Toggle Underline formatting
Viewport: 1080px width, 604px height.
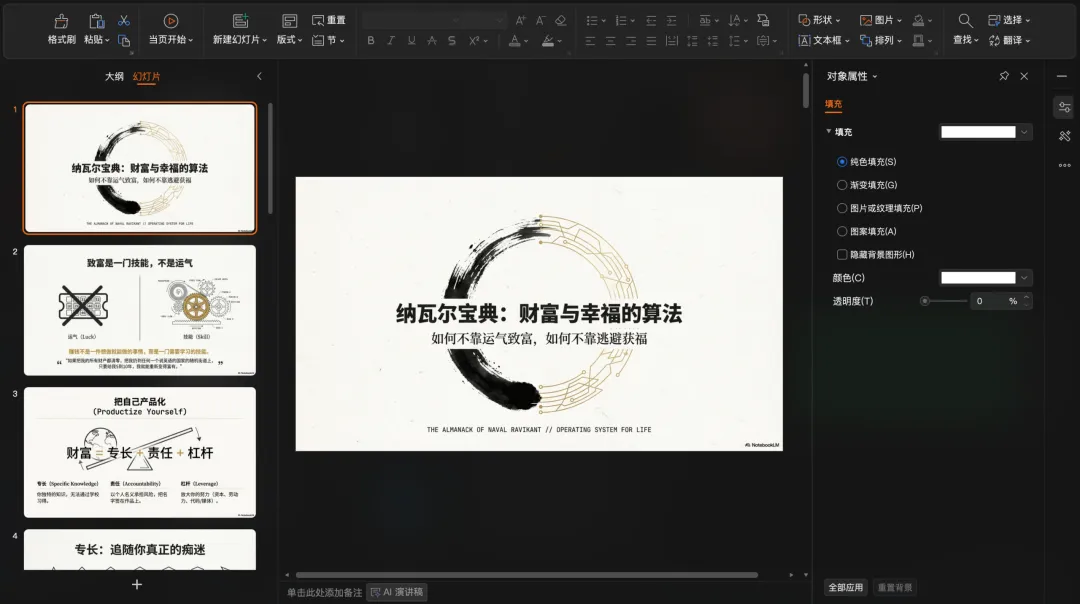pyautogui.click(x=411, y=41)
